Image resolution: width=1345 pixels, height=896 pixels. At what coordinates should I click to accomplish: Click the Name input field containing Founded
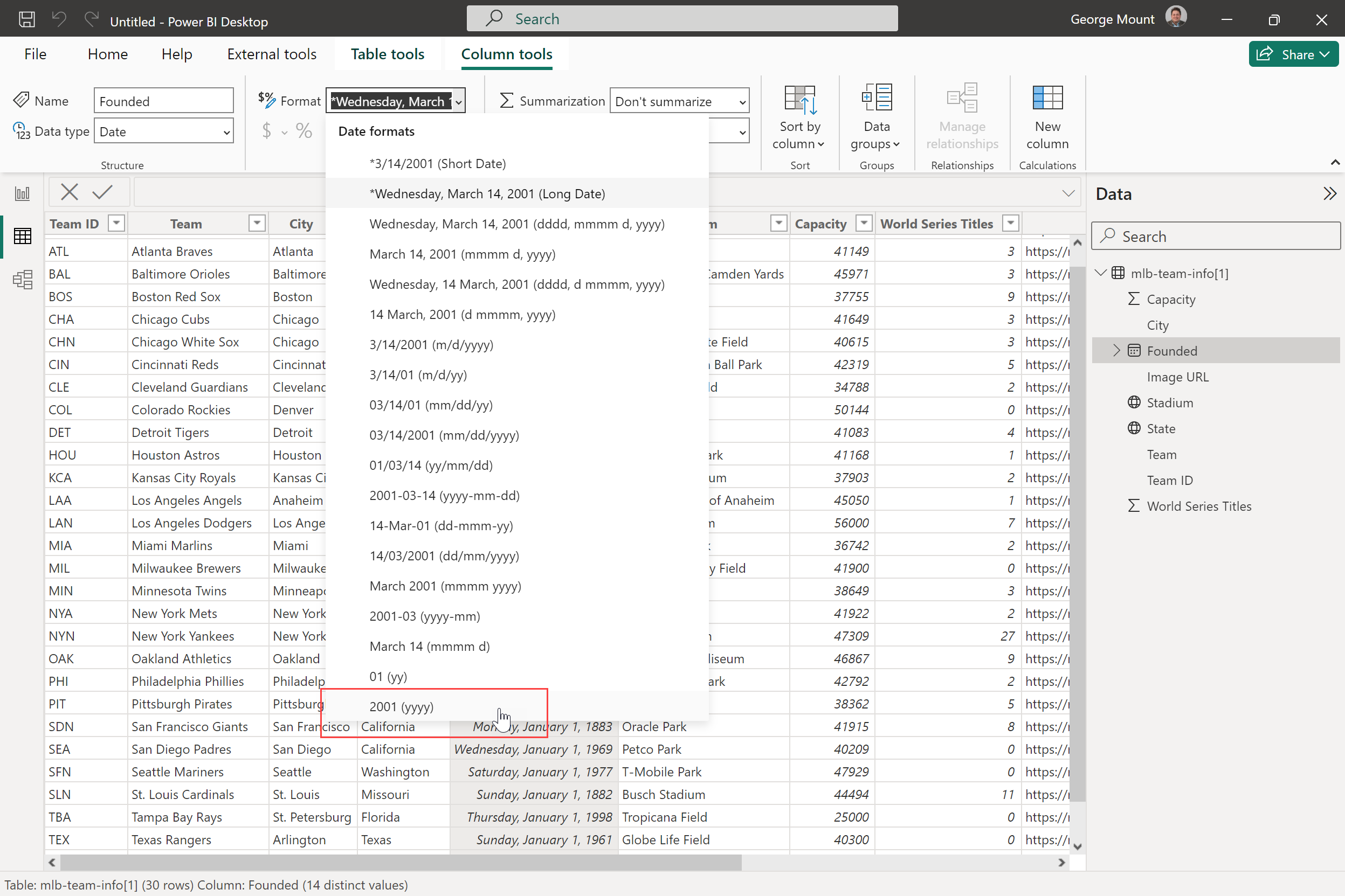163,101
